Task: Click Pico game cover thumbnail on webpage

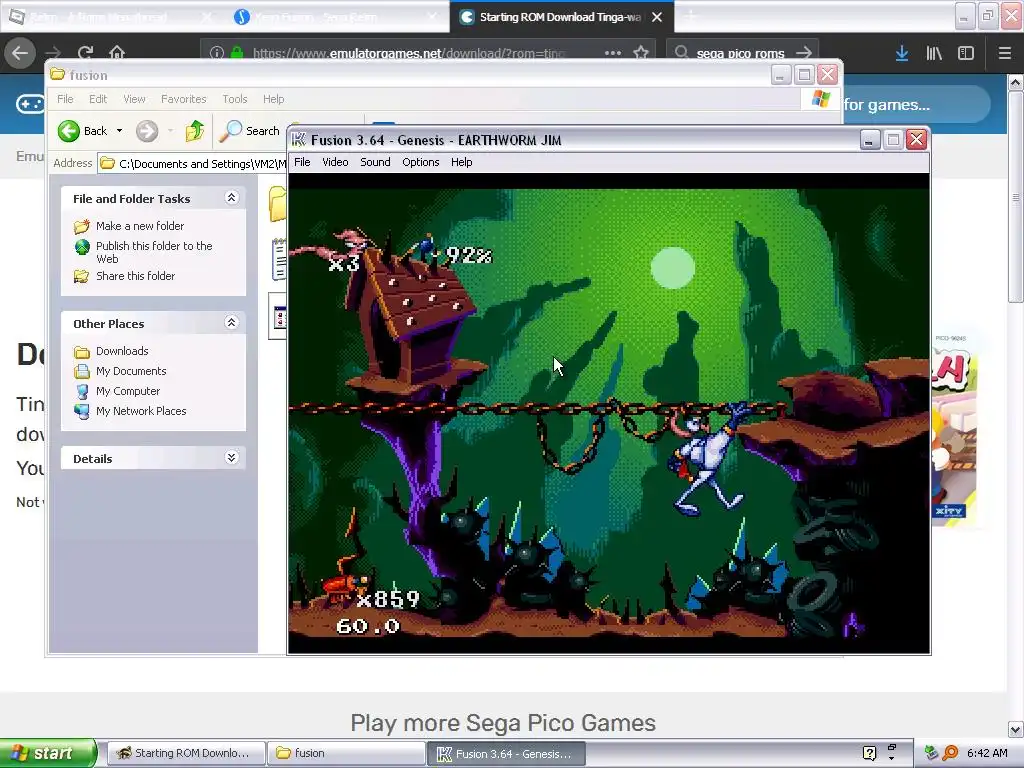Action: pos(954,428)
